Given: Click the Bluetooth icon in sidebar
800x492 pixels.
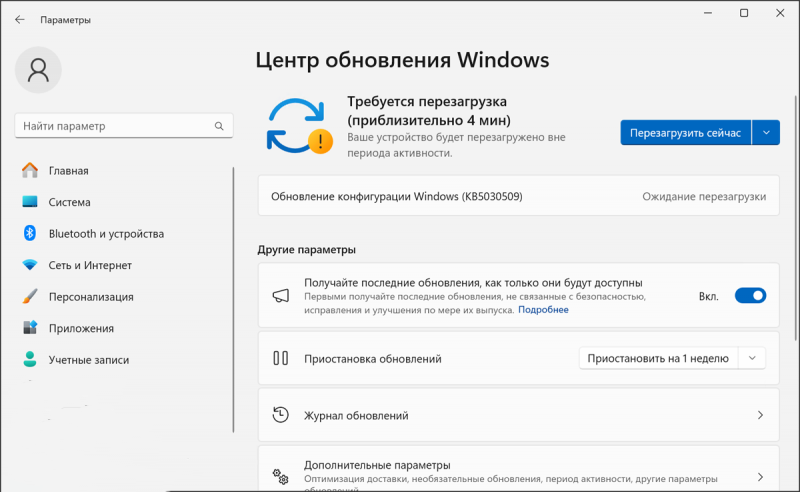Looking at the screenshot, I should (x=30, y=233).
